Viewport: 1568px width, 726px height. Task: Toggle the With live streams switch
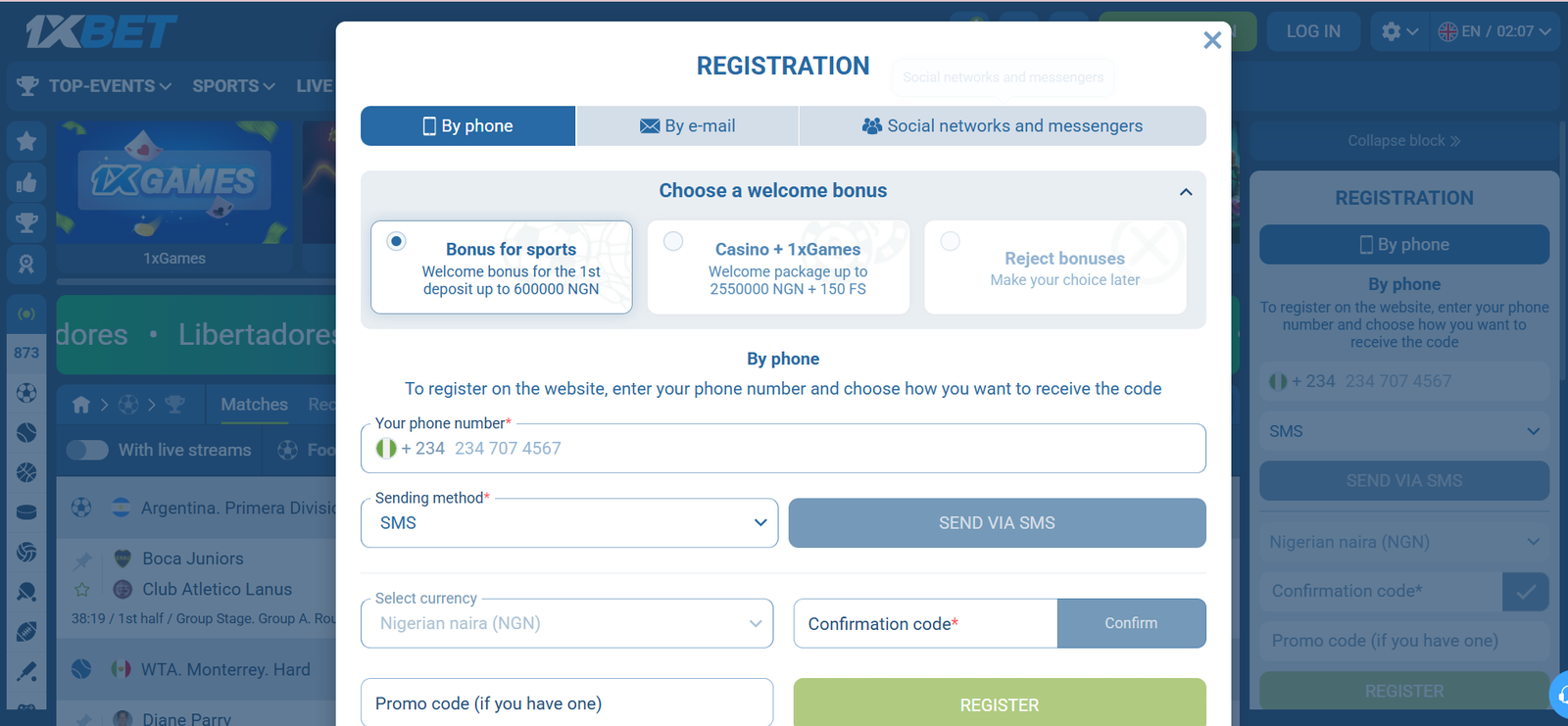[x=87, y=450]
